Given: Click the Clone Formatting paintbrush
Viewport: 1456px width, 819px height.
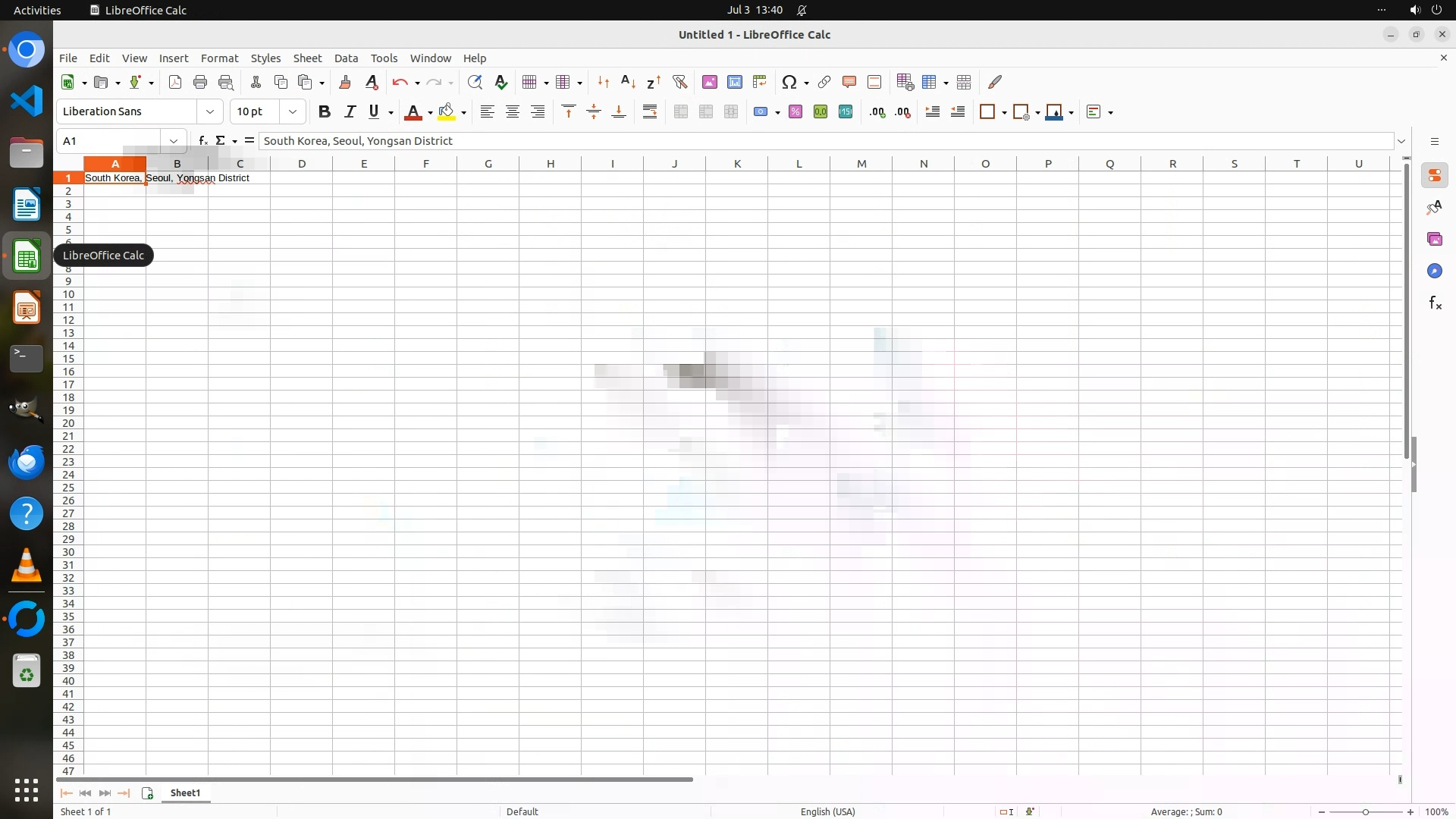Looking at the screenshot, I should click(345, 82).
